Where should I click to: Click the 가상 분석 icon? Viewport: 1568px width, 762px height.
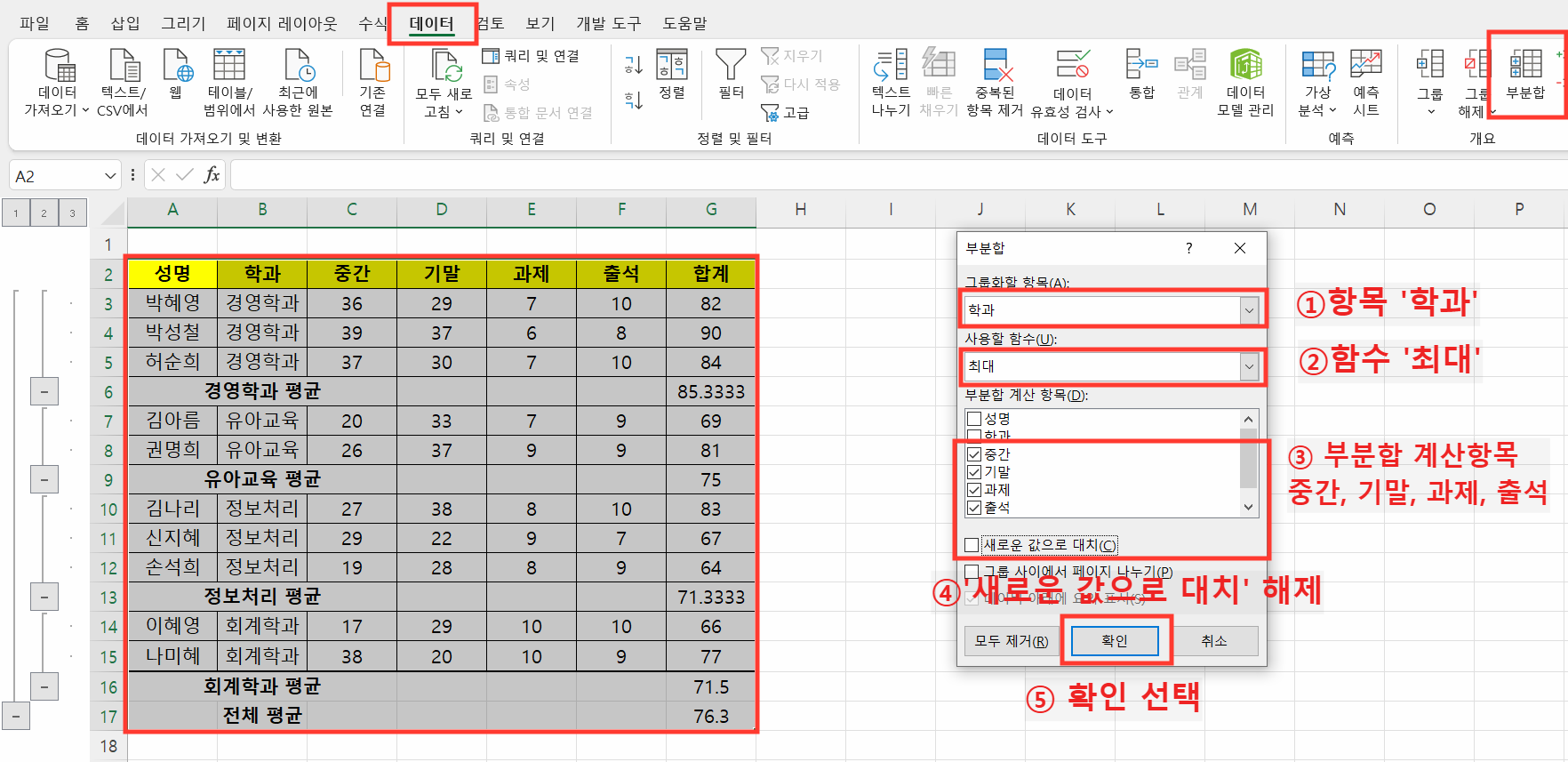tap(1317, 66)
